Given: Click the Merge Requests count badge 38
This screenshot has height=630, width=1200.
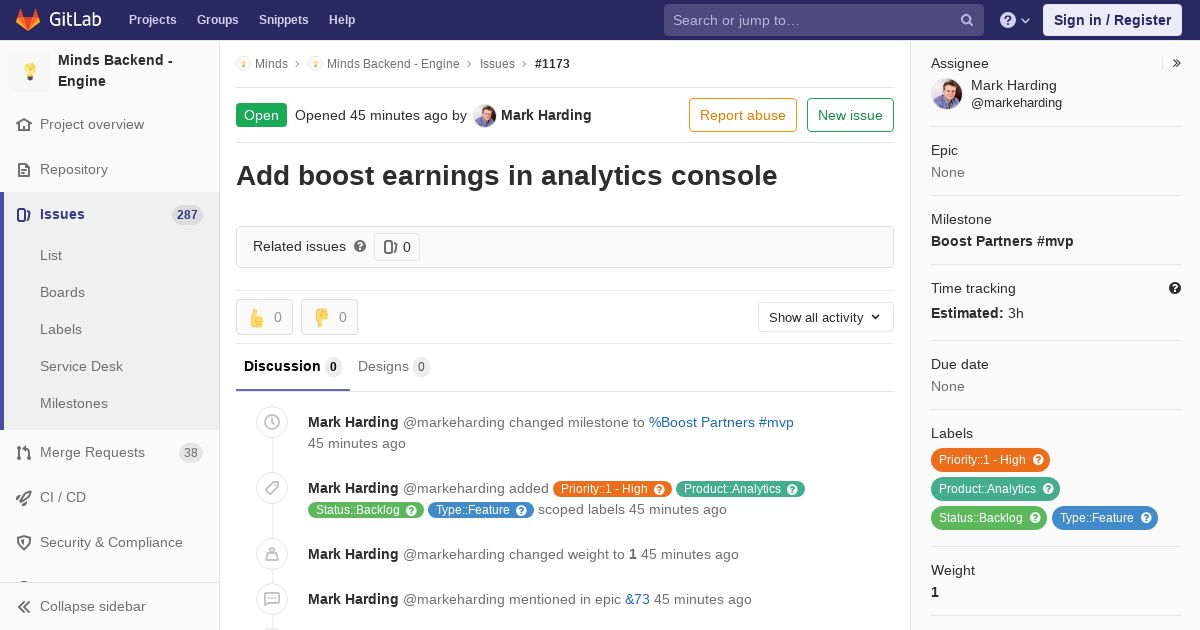Looking at the screenshot, I should pyautogui.click(x=190, y=453).
